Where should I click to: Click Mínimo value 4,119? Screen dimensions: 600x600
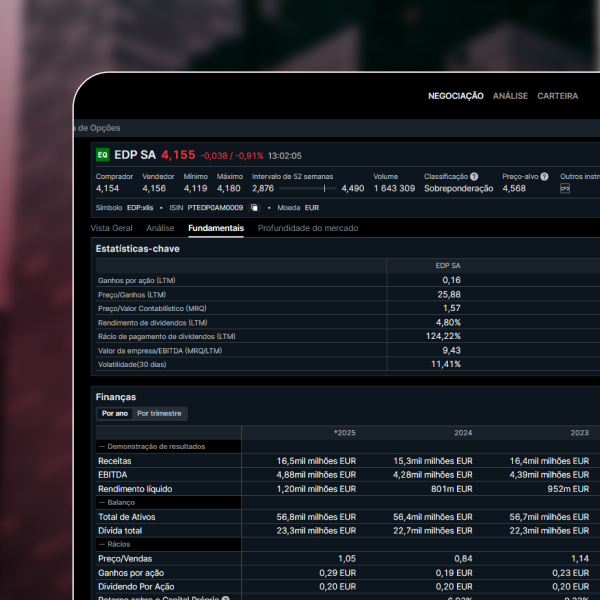pyautogui.click(x=196, y=188)
